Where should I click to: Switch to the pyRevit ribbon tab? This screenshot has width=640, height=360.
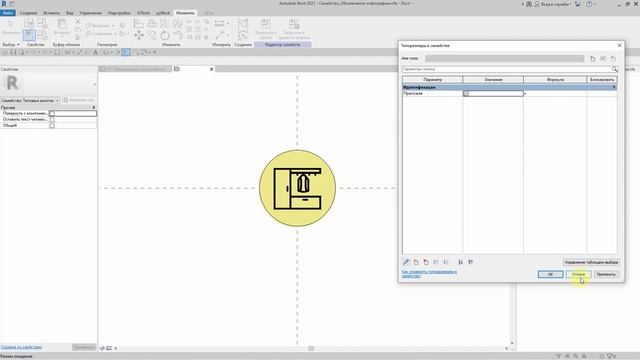click(x=163, y=13)
